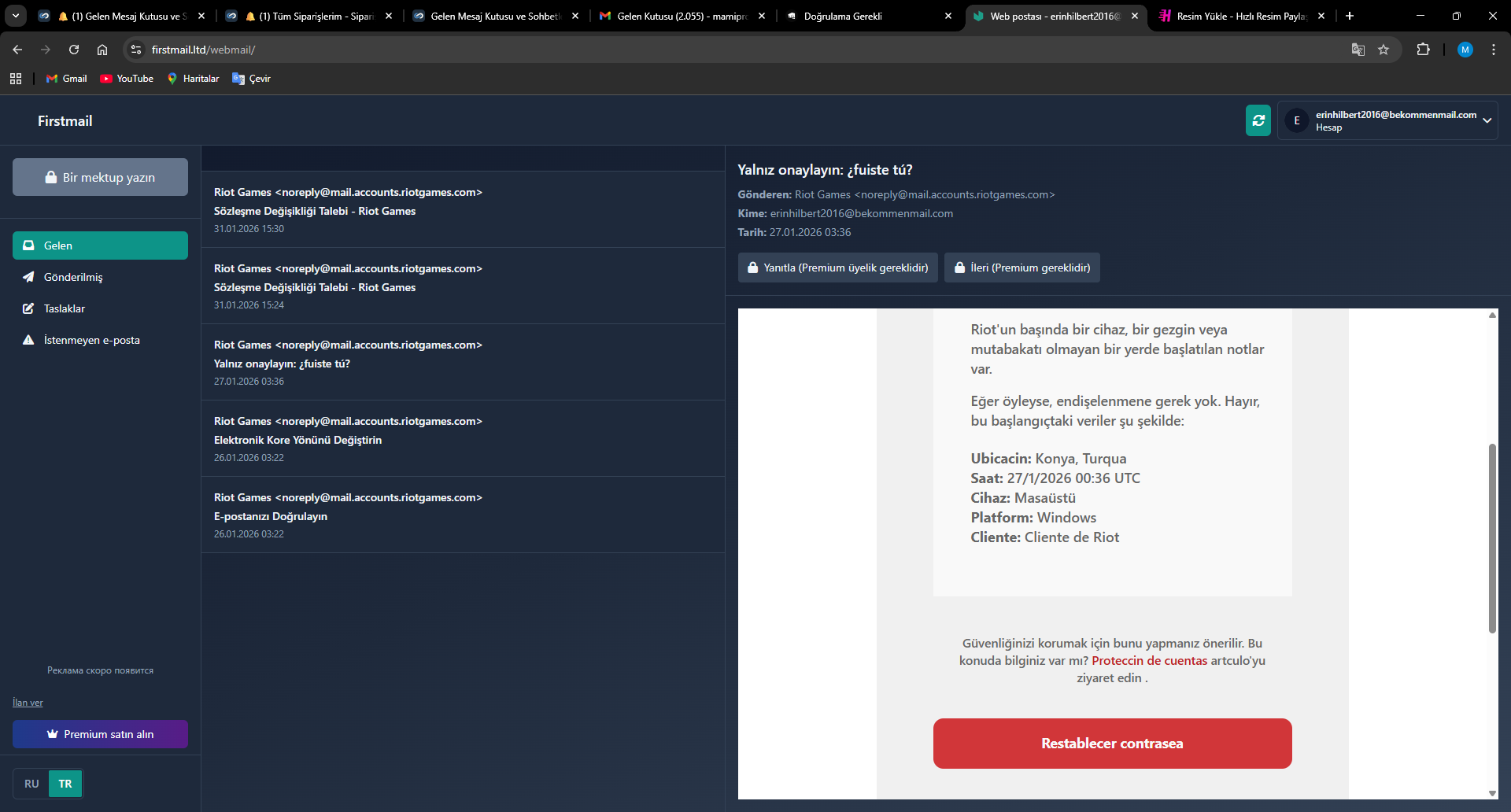Image resolution: width=1511 pixels, height=812 pixels.
Task: Open Chrome three-dot menu
Action: pos(1494,50)
